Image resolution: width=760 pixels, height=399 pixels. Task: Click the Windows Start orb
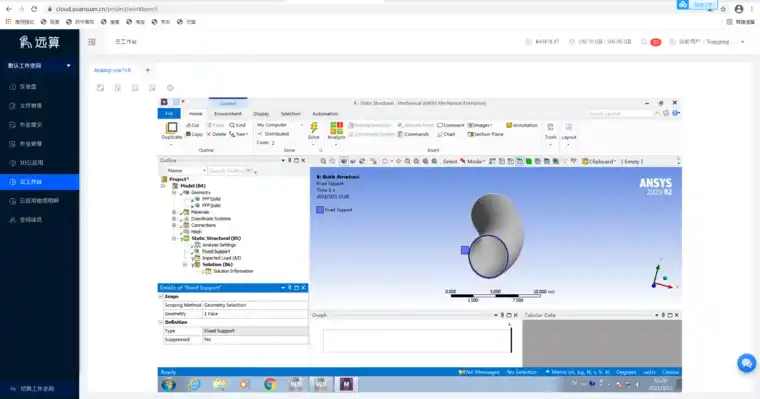click(x=169, y=384)
